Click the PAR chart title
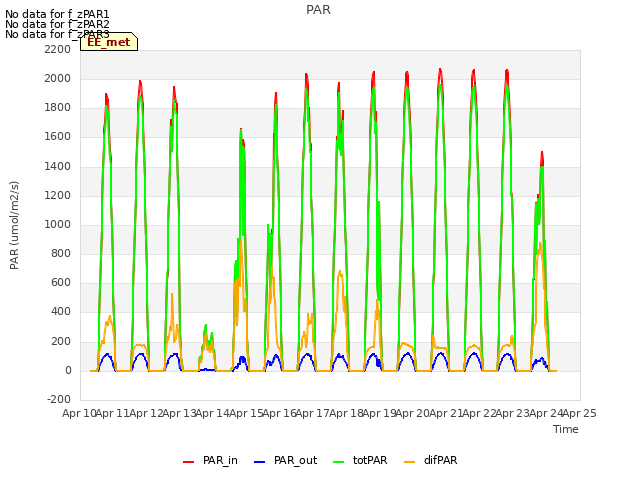 pyautogui.click(x=318, y=10)
